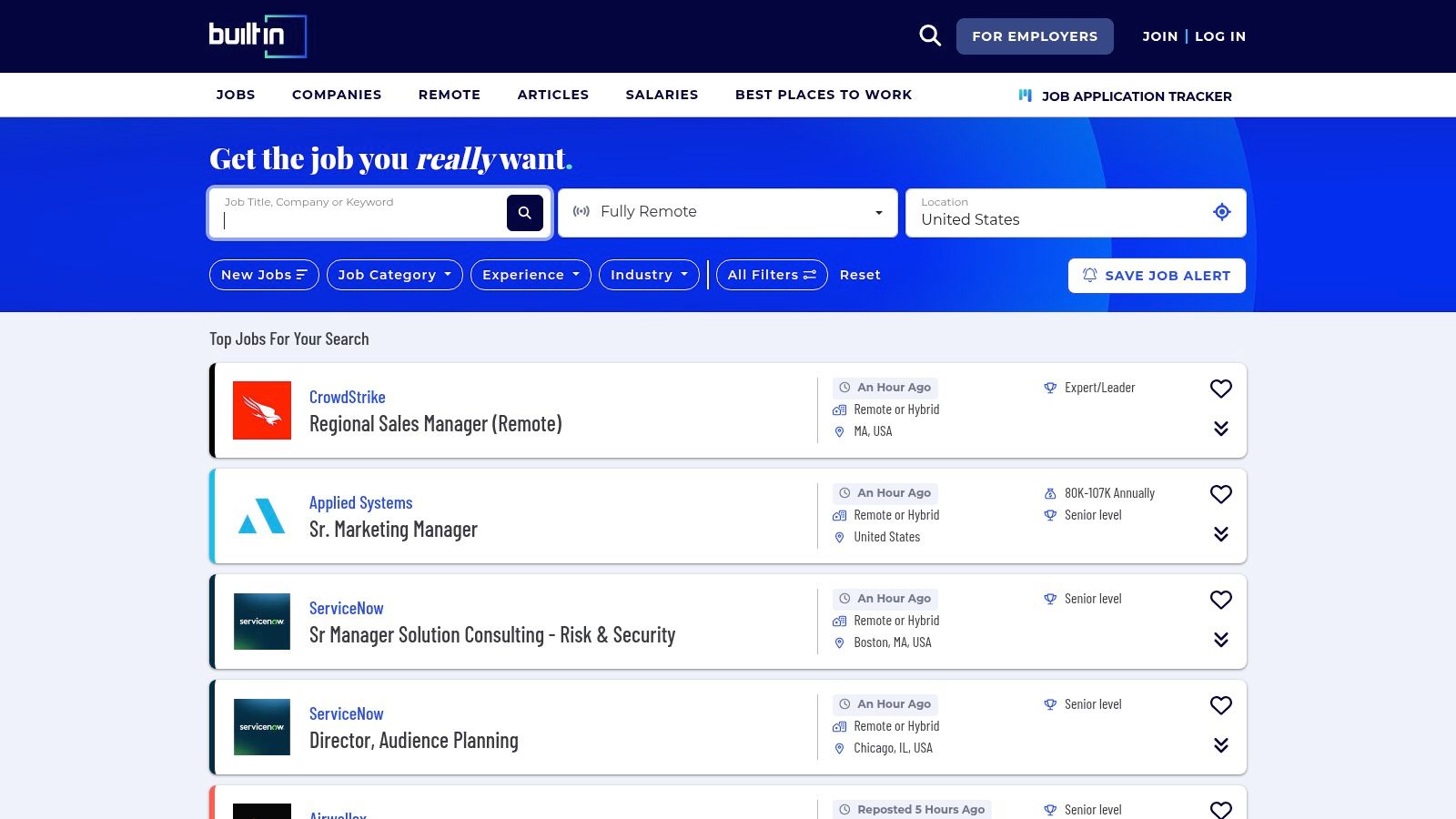Focus the Job Title keyword input field
The width and height of the screenshot is (1456, 819).
(359, 220)
